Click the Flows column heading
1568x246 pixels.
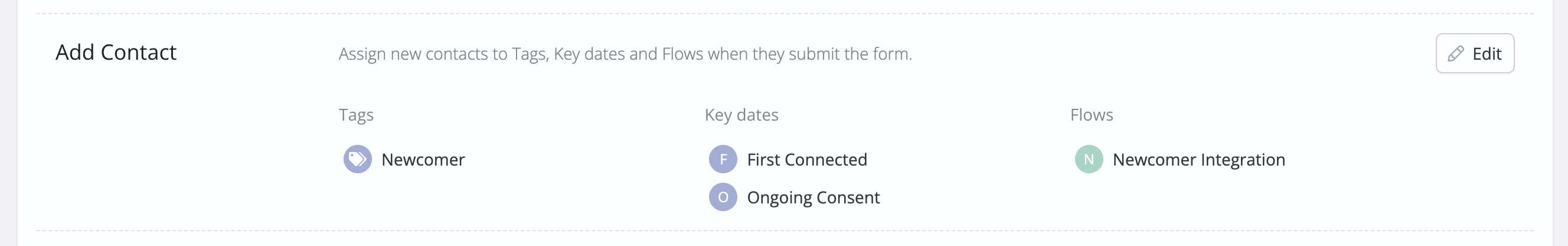click(x=1091, y=115)
